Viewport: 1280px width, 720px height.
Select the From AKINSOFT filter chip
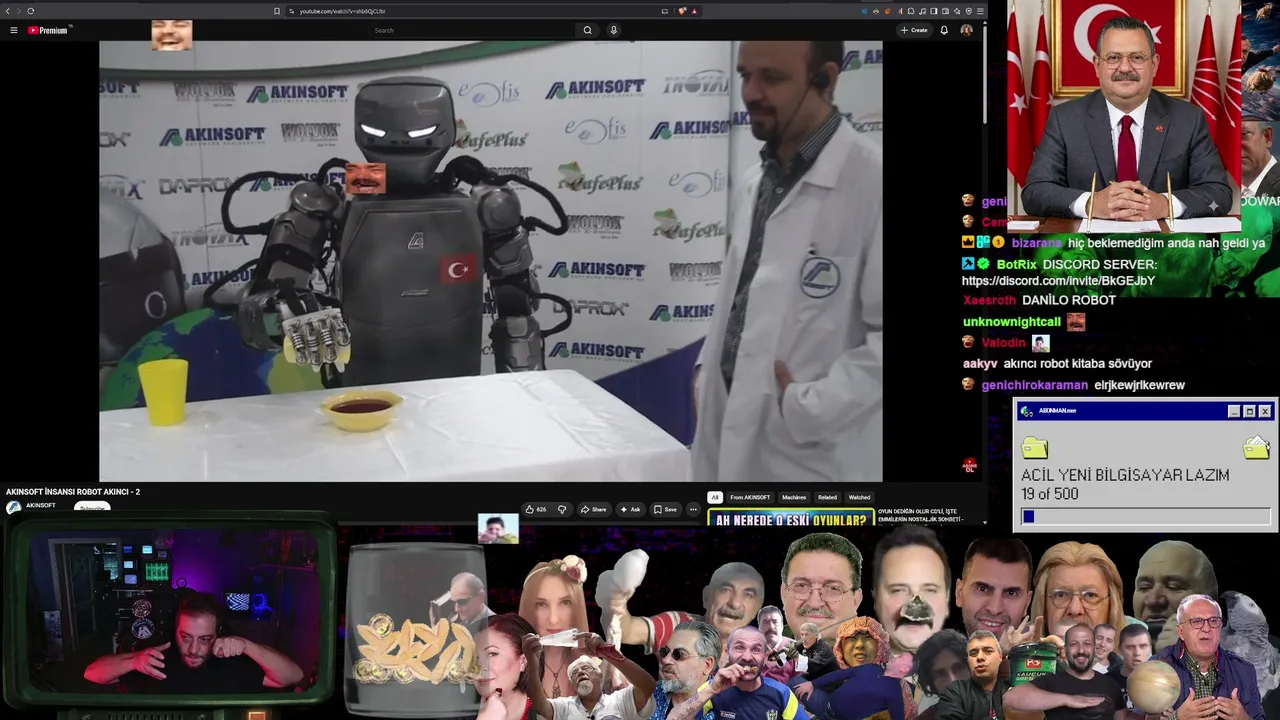click(x=750, y=497)
